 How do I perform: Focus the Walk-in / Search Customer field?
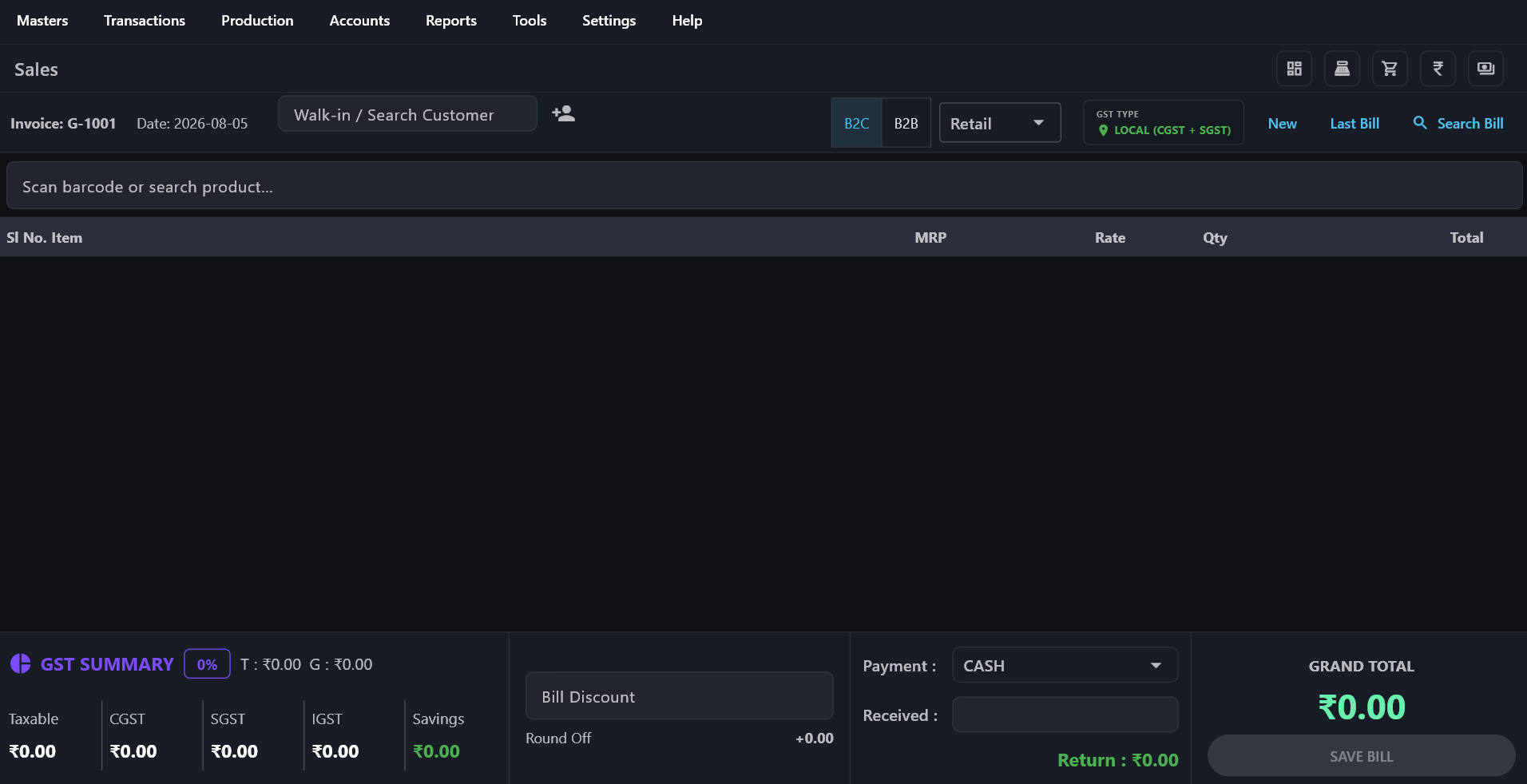point(407,113)
